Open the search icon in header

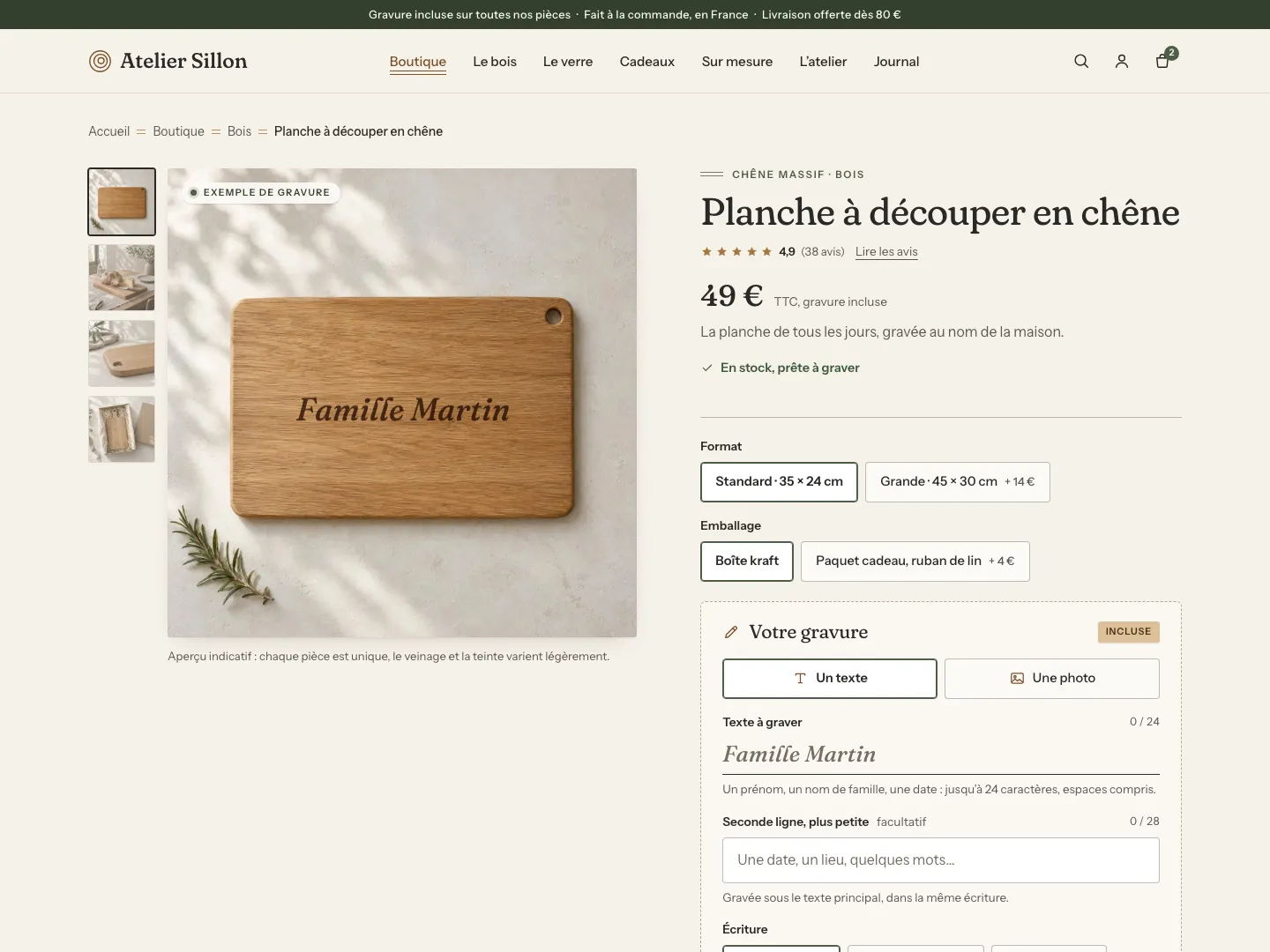click(x=1081, y=61)
